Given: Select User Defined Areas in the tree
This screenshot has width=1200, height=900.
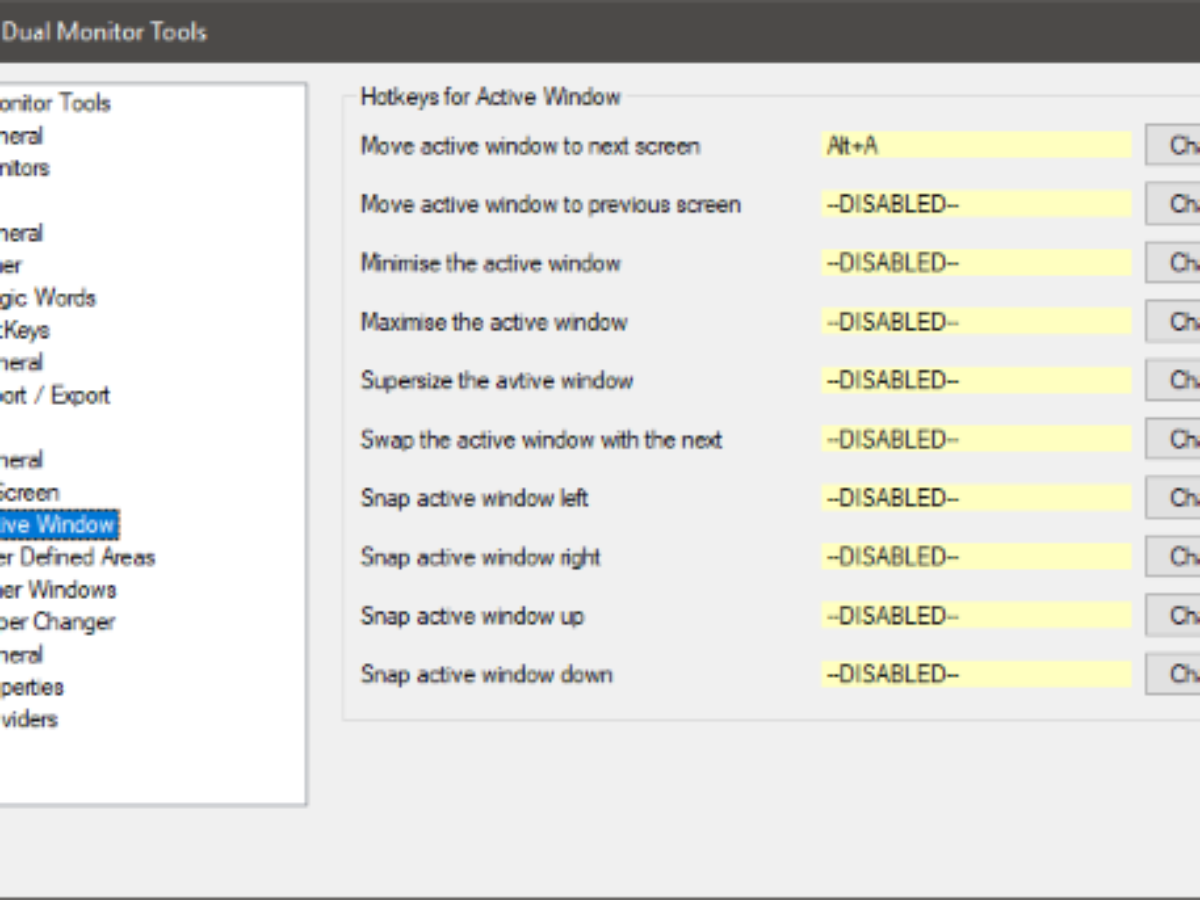Looking at the screenshot, I should pyautogui.click(x=78, y=557).
